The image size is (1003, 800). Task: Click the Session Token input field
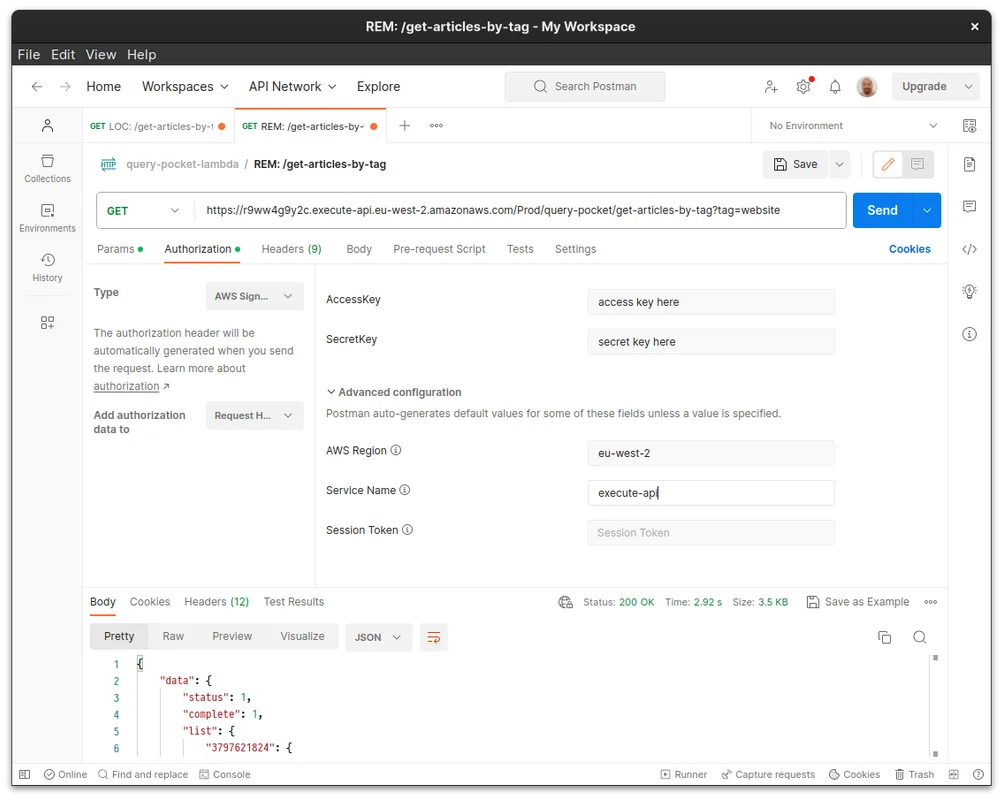pos(710,533)
